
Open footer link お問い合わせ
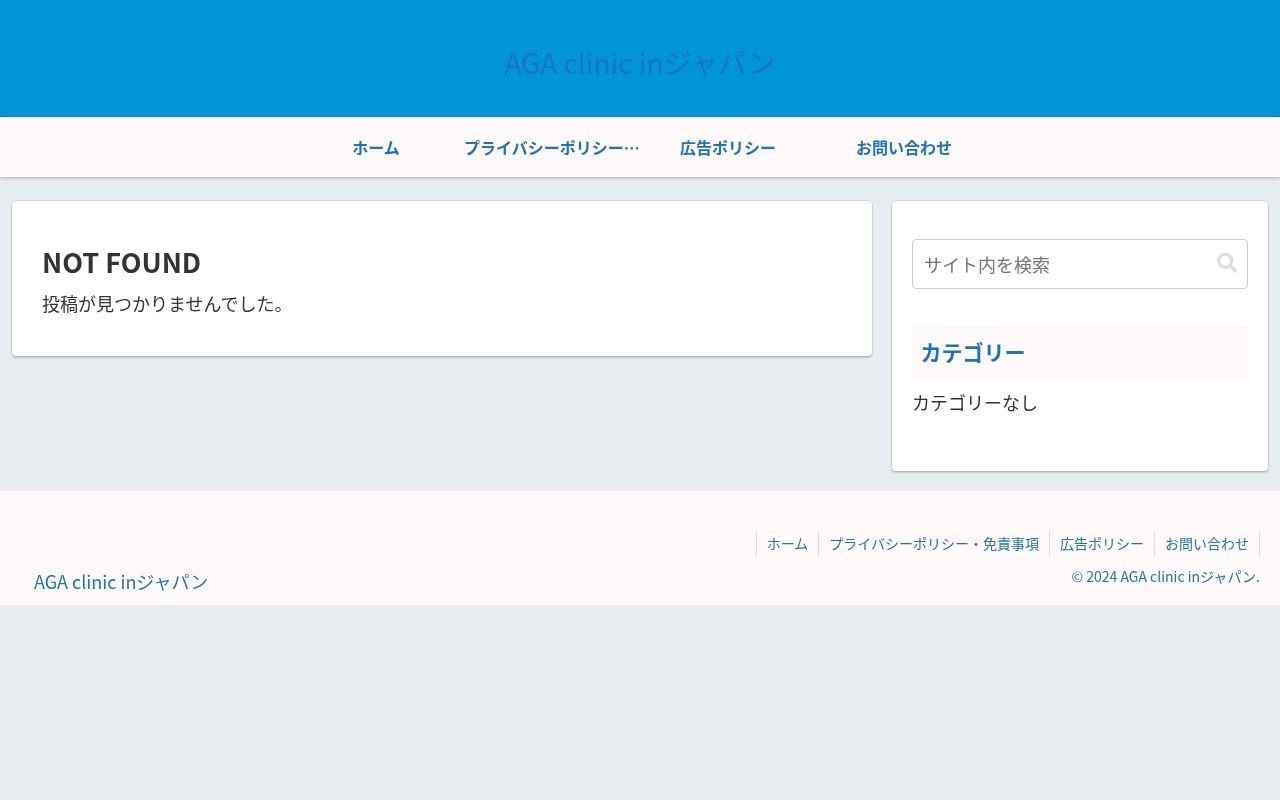tap(1207, 544)
